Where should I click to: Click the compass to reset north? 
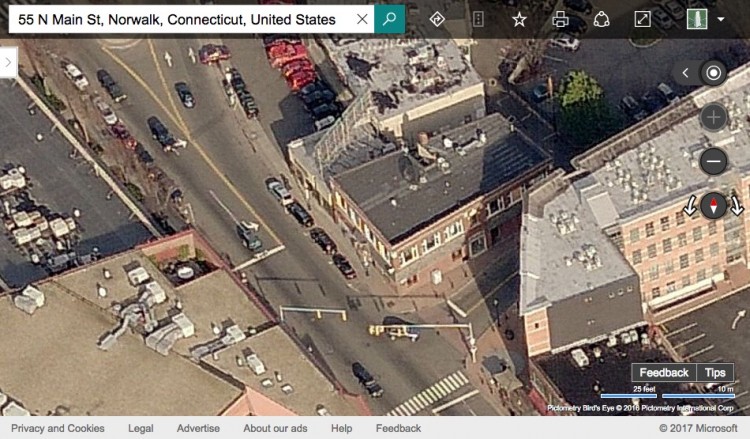pyautogui.click(x=713, y=207)
